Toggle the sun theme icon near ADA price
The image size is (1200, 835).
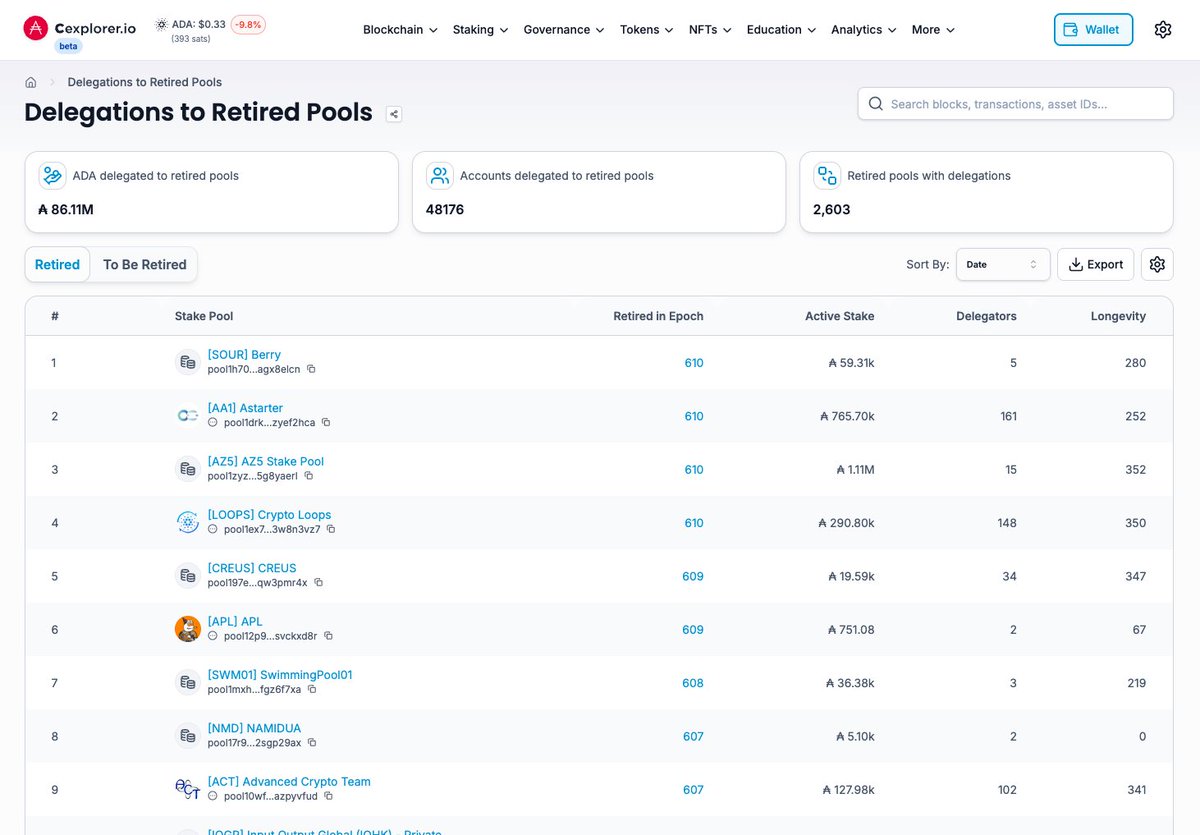point(161,24)
